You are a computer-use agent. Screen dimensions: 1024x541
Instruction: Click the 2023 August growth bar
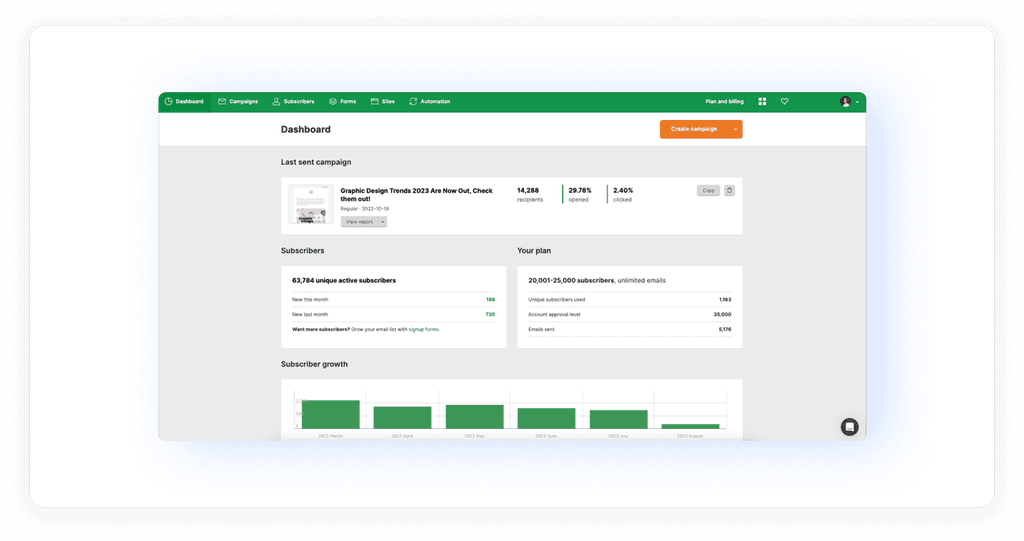point(690,427)
